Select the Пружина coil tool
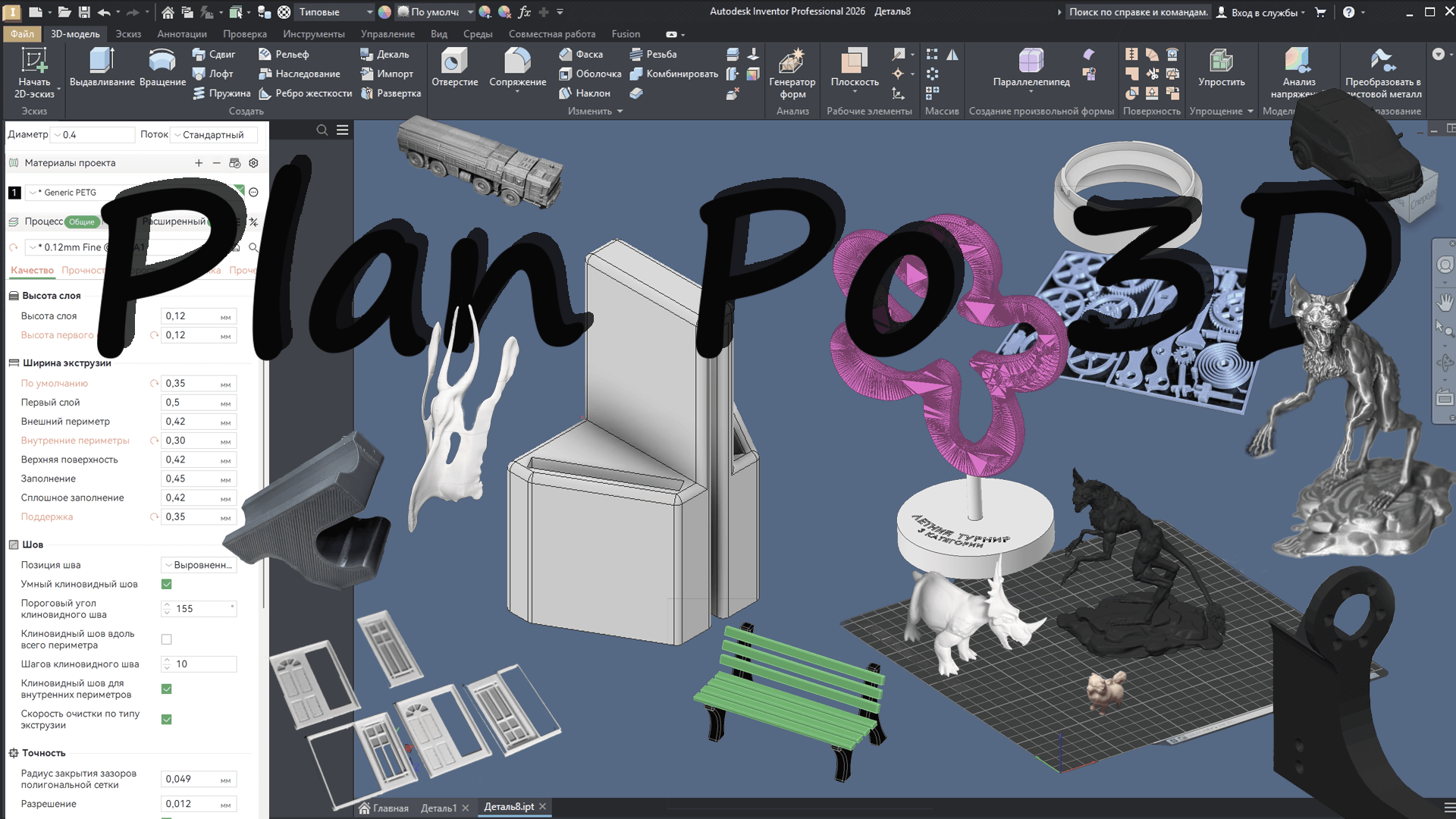The height and width of the screenshot is (819, 1456). click(221, 93)
